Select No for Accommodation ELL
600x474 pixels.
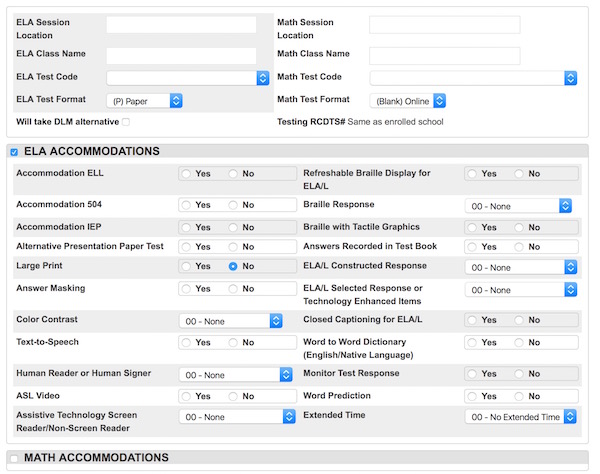[x=233, y=174]
